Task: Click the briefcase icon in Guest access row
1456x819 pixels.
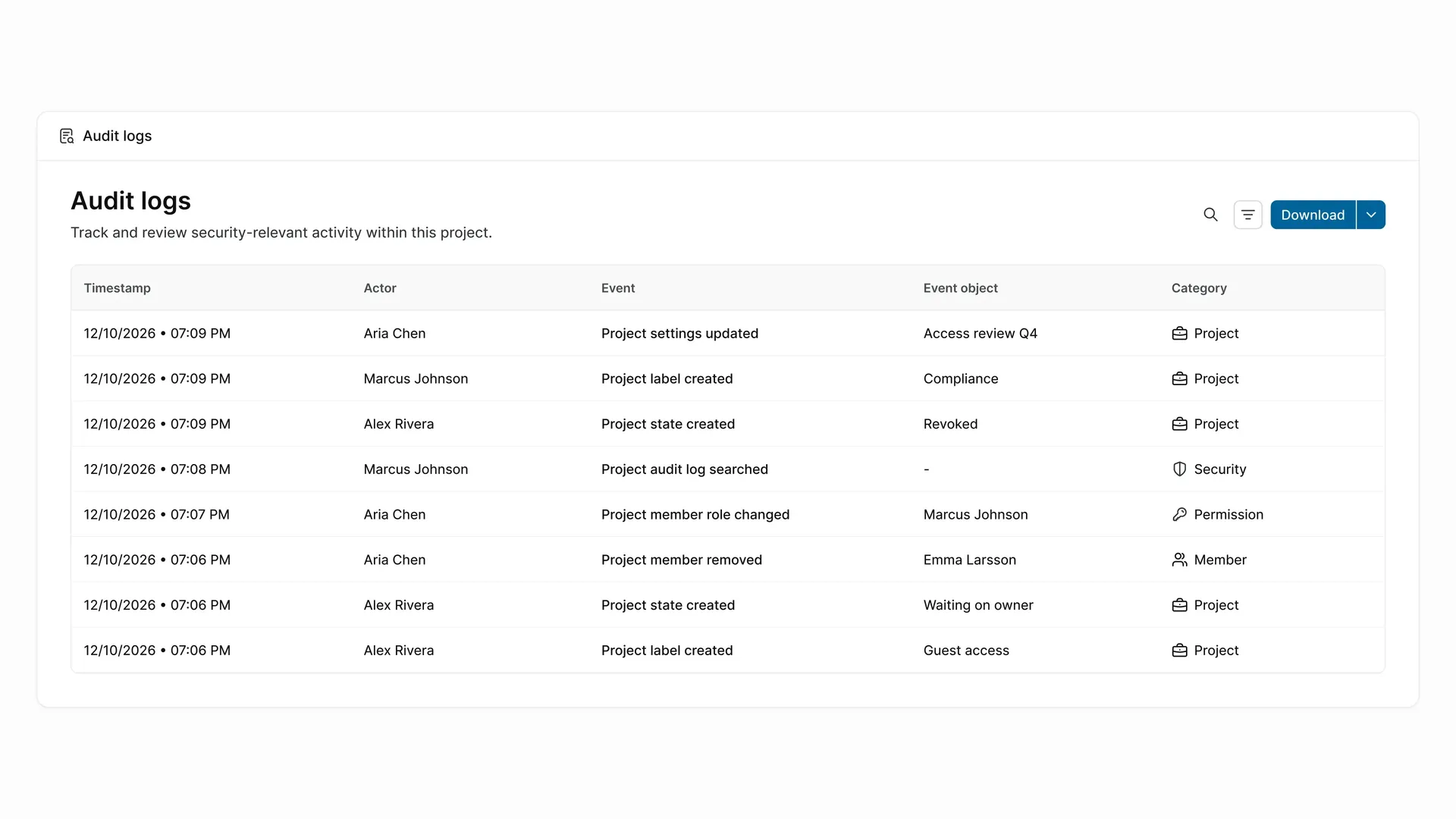Action: coord(1179,651)
